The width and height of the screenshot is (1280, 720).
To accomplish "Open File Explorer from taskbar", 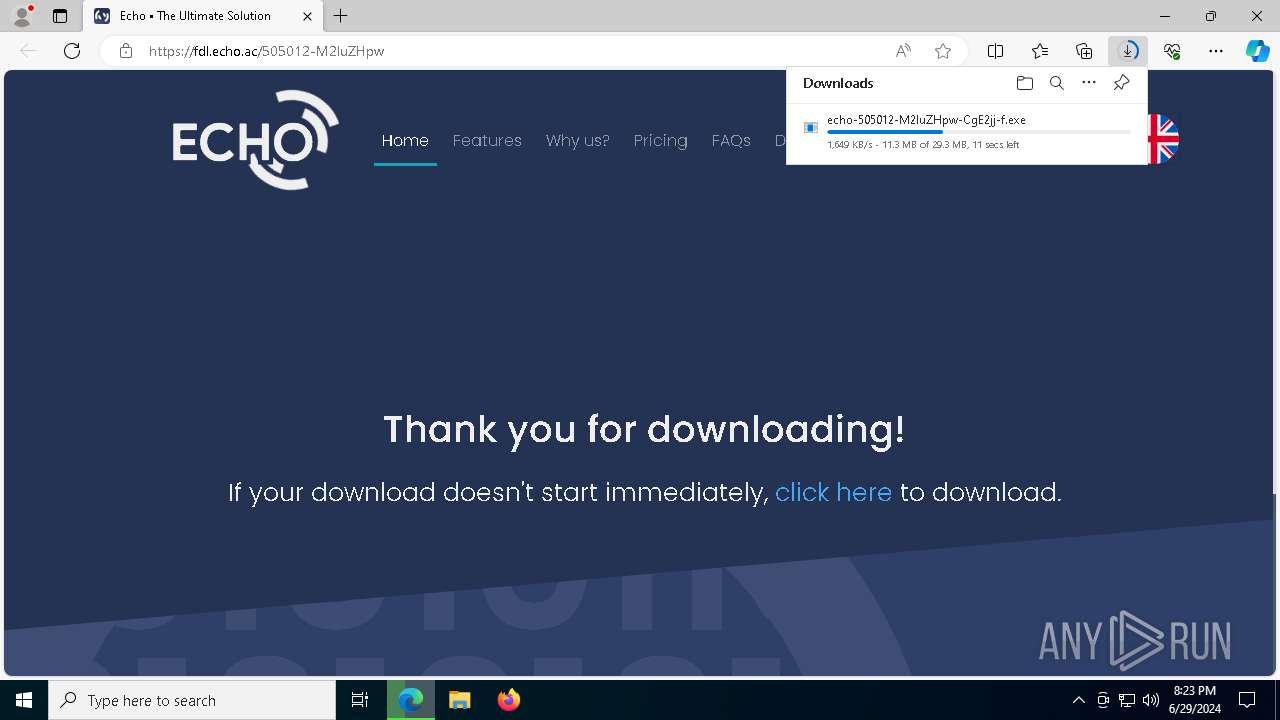I will tap(460, 700).
